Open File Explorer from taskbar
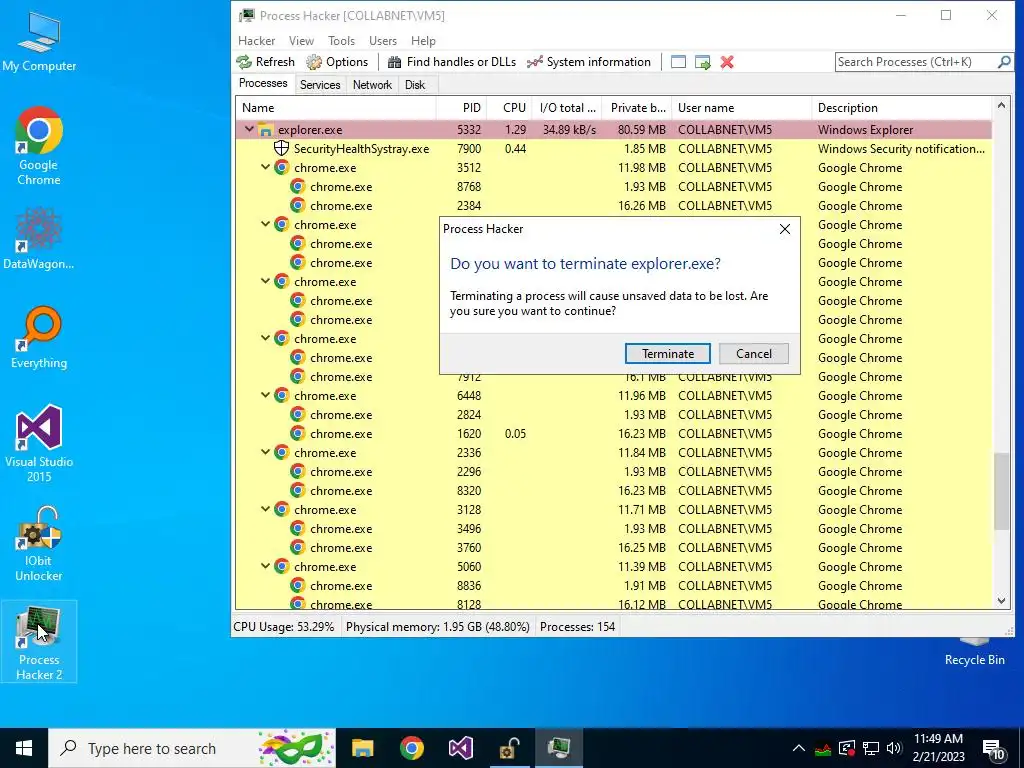The image size is (1024, 768). [x=362, y=748]
